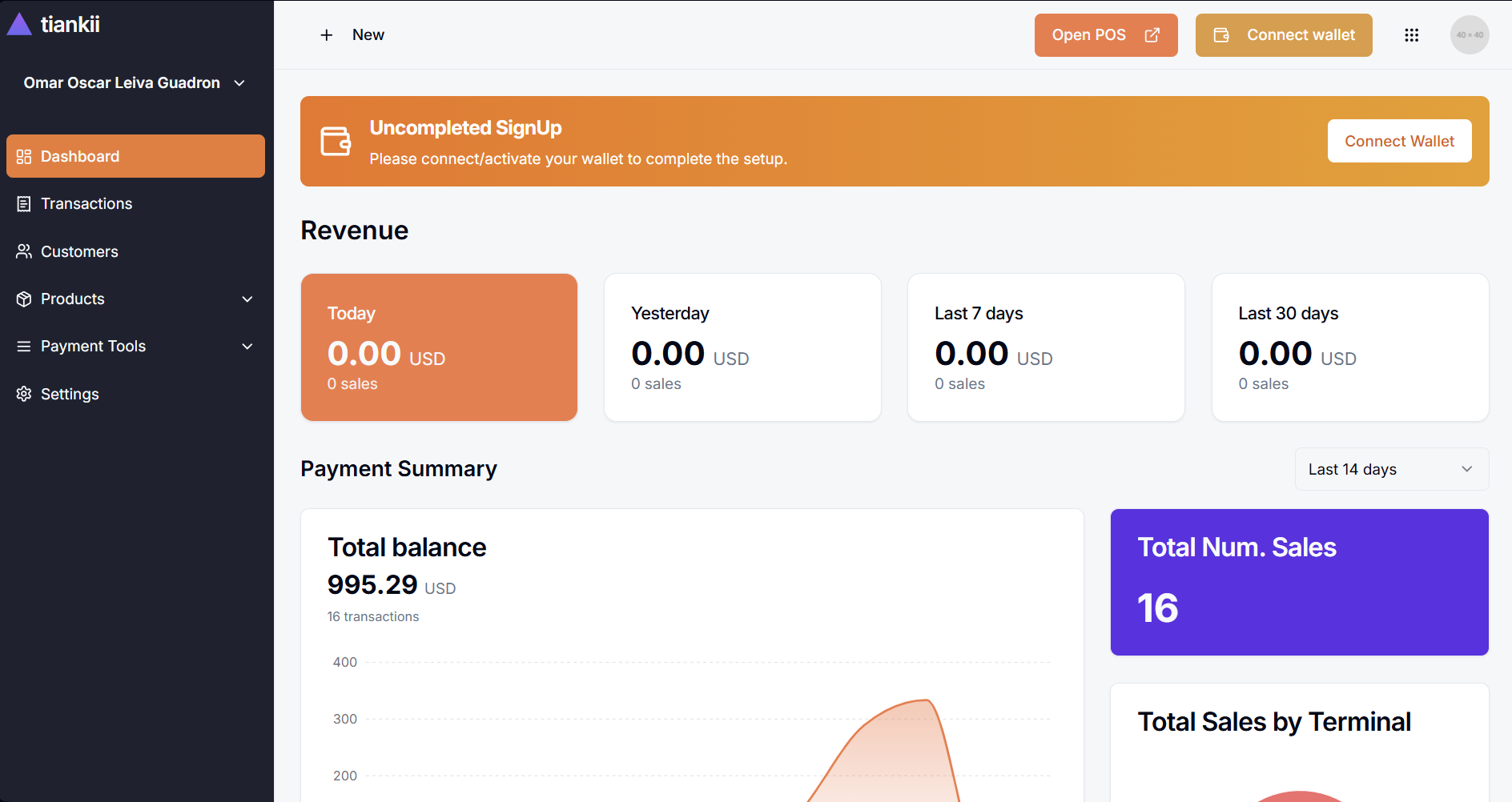The width and height of the screenshot is (1512, 802).
Task: Expand the Products submenu chevron
Action: 247,299
